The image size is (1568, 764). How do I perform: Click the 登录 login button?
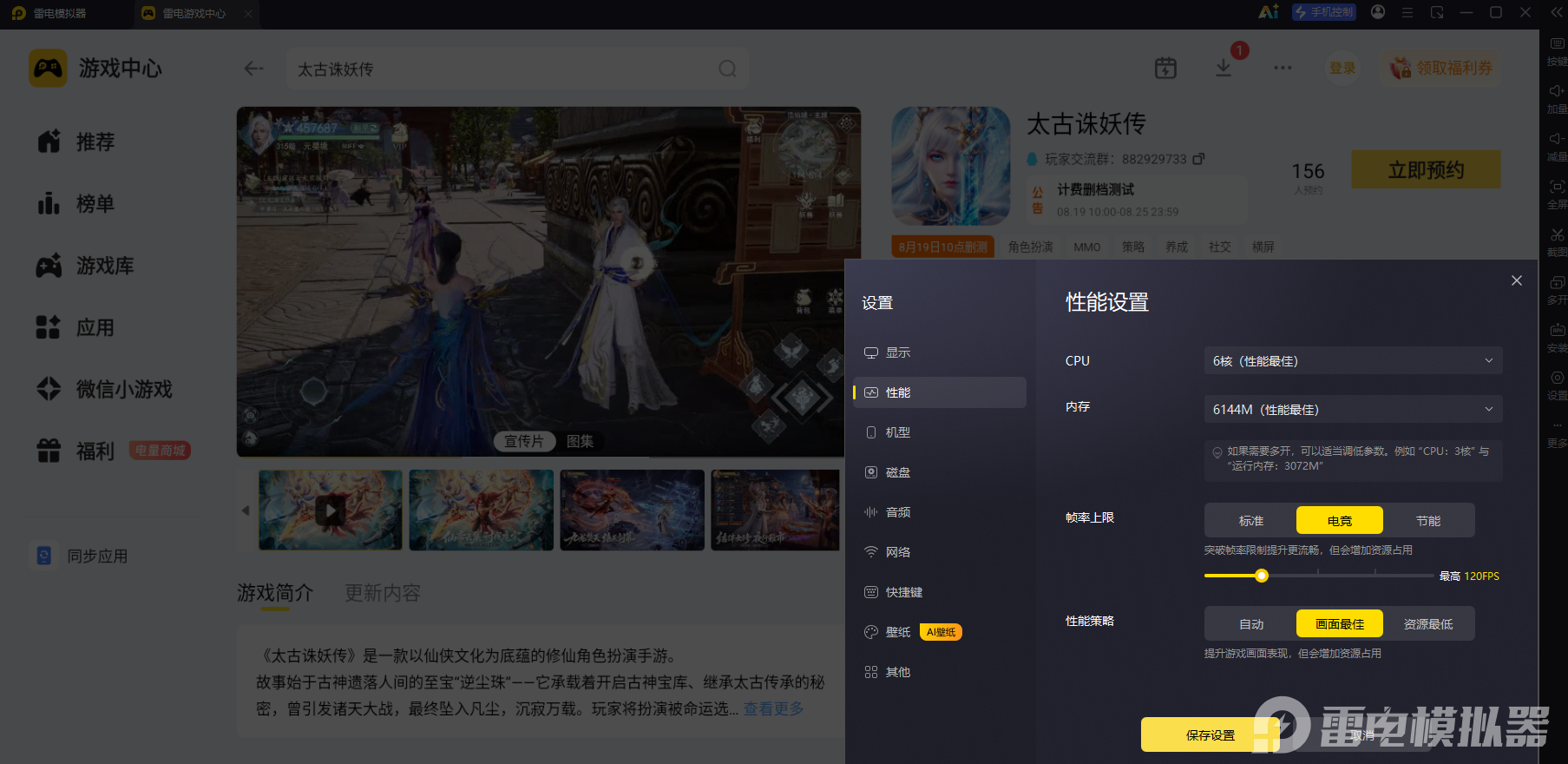point(1342,68)
